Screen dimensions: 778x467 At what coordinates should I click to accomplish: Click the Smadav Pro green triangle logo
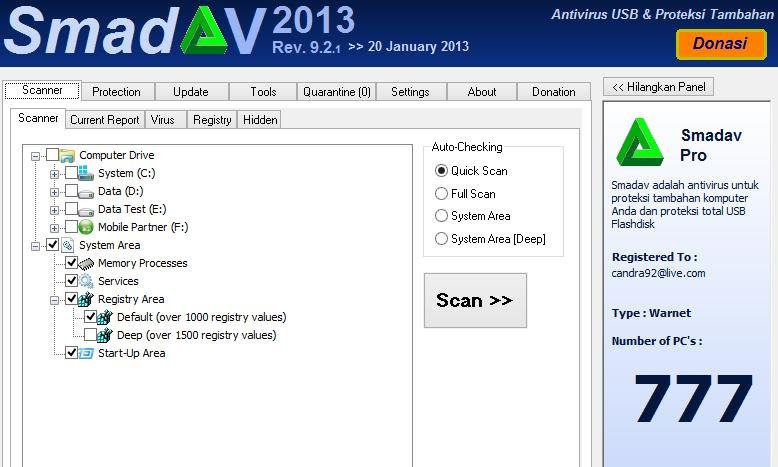640,142
